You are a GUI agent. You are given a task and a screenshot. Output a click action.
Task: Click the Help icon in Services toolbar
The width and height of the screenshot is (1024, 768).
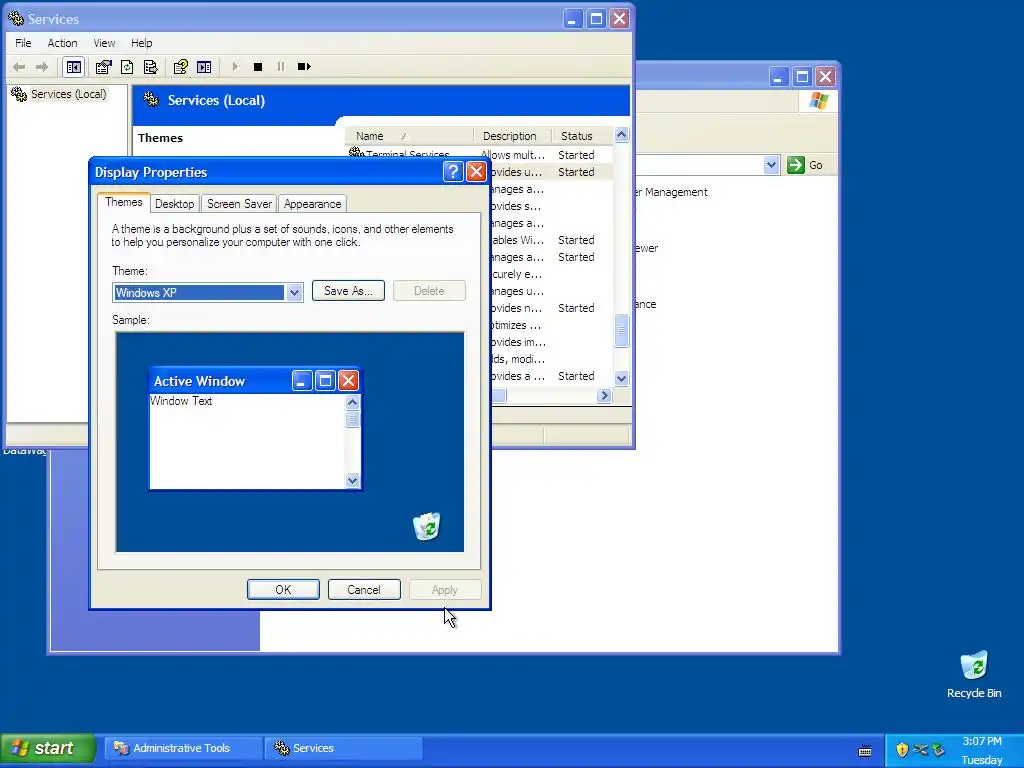181,67
